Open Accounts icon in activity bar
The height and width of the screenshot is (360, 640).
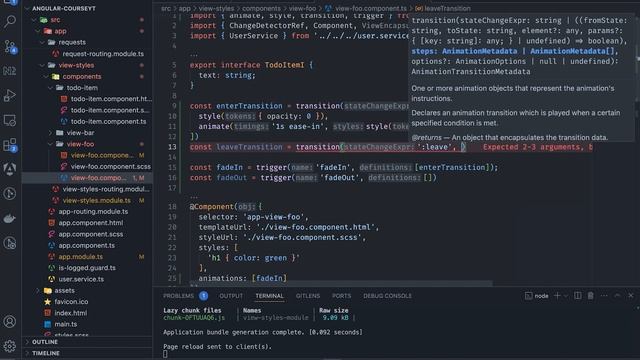[10, 322]
